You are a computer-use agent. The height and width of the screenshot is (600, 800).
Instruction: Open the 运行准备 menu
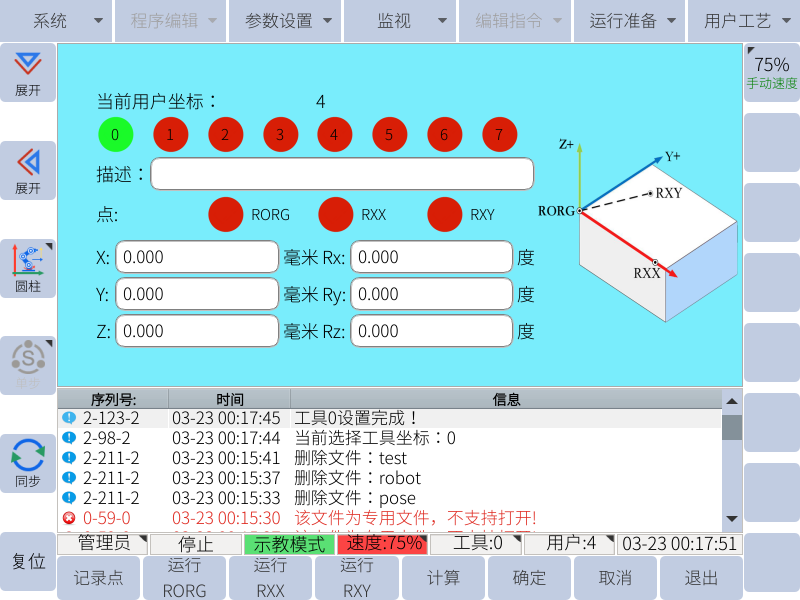pos(629,21)
